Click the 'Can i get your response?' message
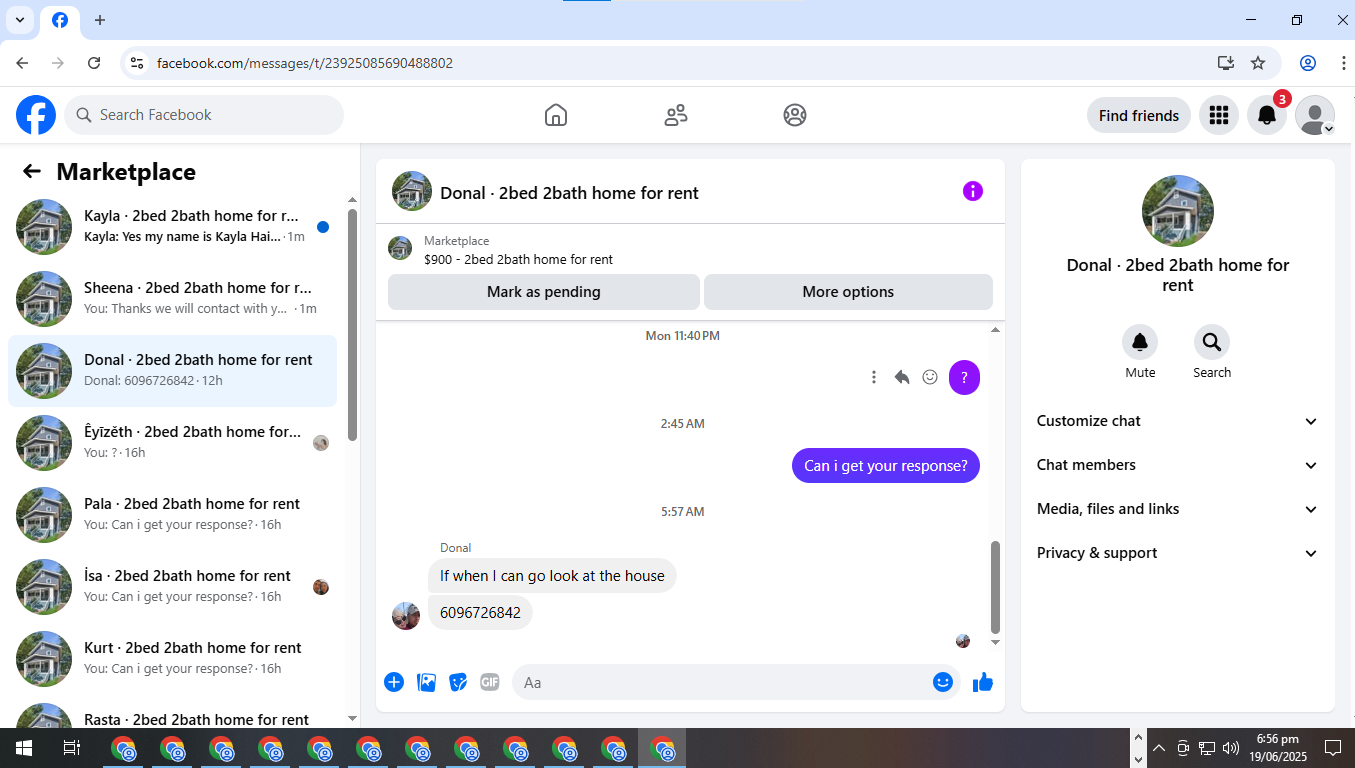 (x=886, y=465)
